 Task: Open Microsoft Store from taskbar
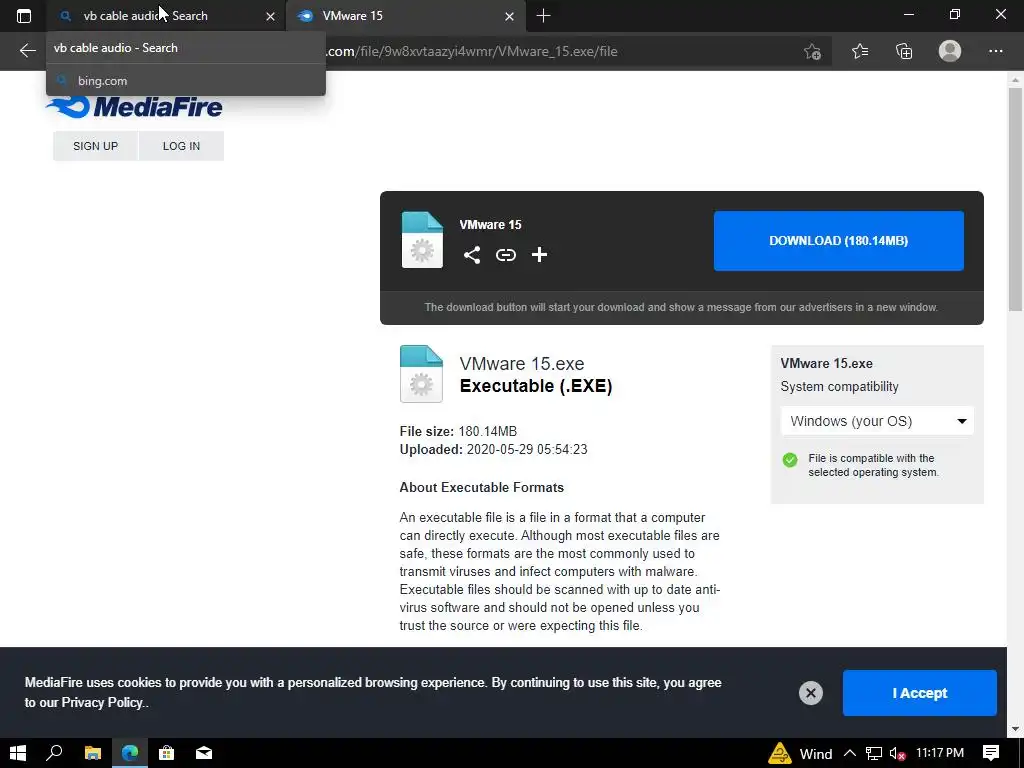click(167, 753)
